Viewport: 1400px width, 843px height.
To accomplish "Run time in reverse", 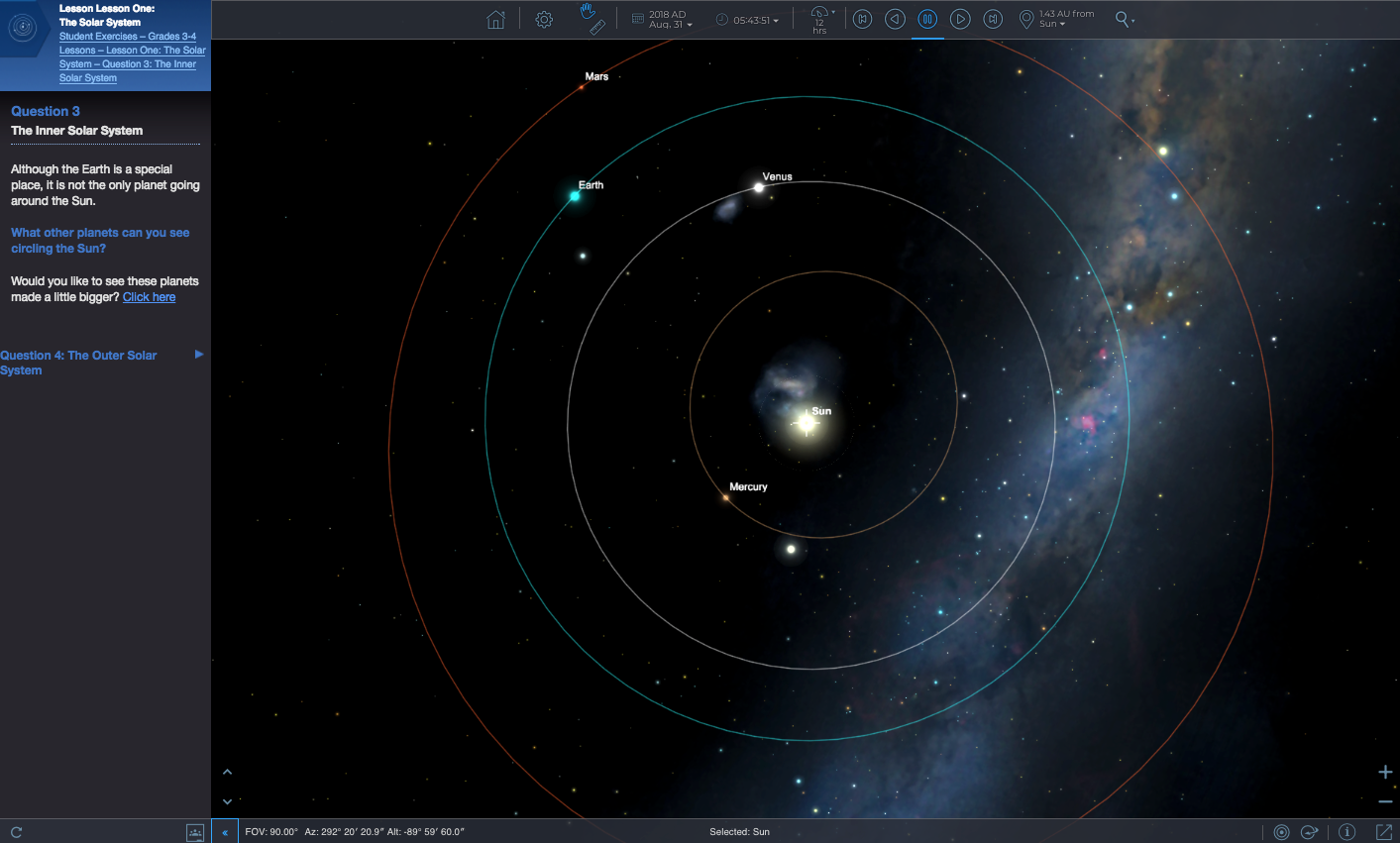I will click(x=895, y=19).
